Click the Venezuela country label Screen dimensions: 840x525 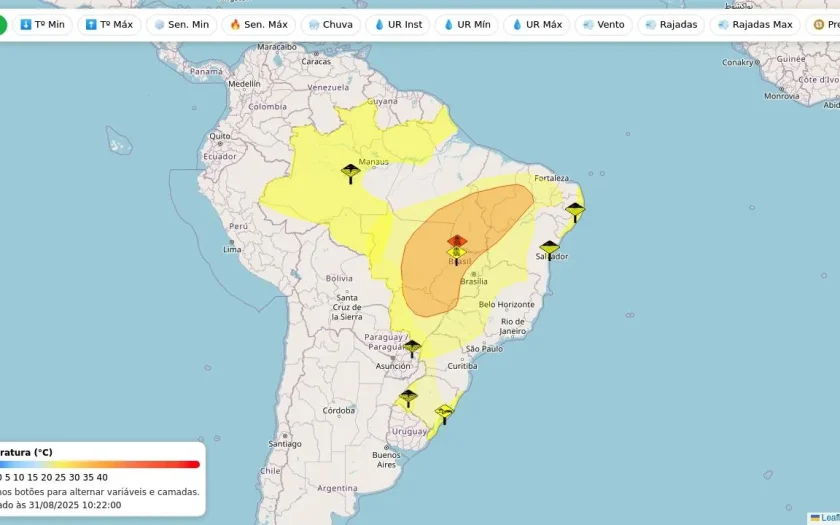pyautogui.click(x=328, y=87)
